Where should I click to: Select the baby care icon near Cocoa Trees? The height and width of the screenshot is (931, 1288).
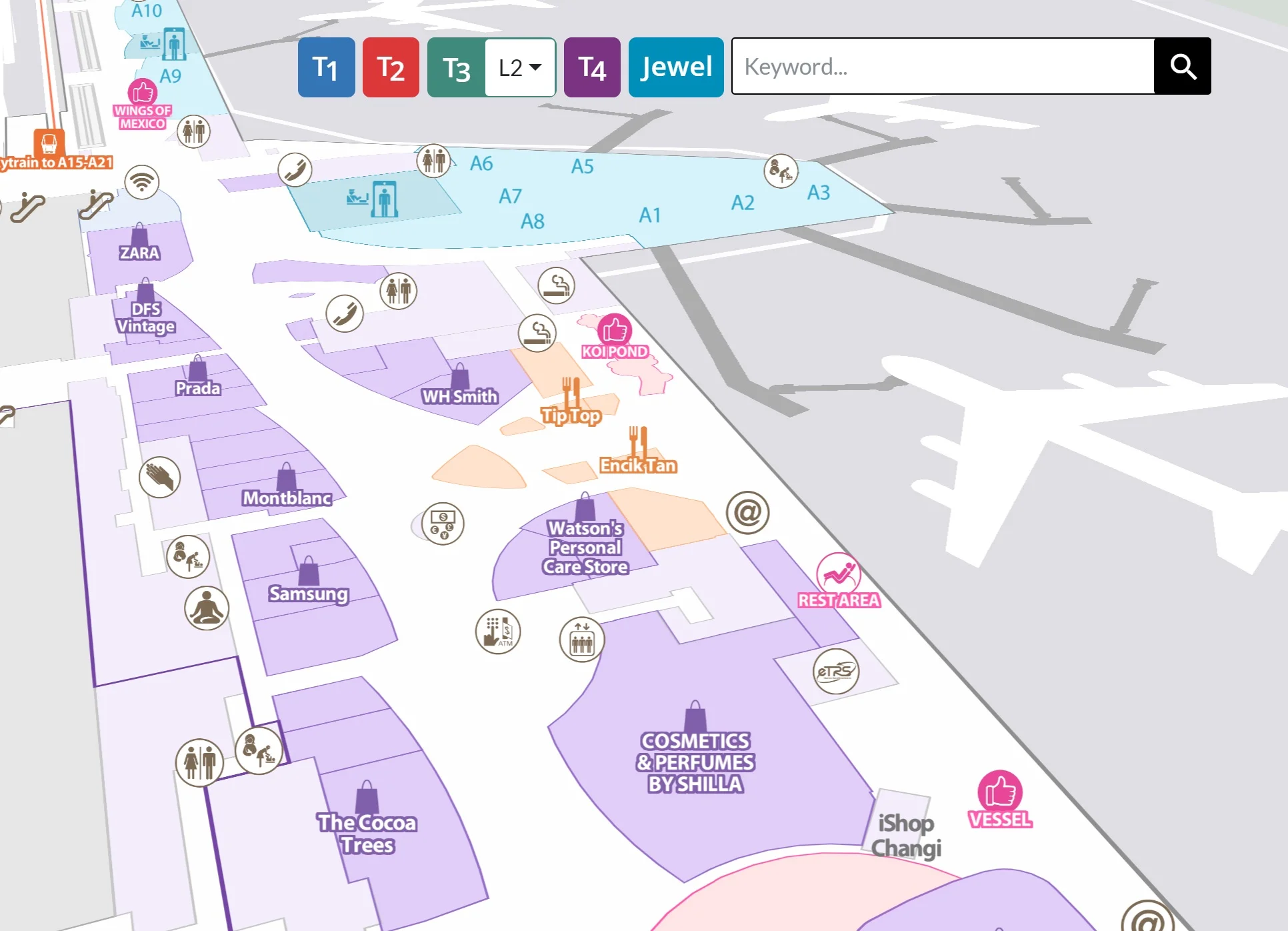(x=259, y=750)
